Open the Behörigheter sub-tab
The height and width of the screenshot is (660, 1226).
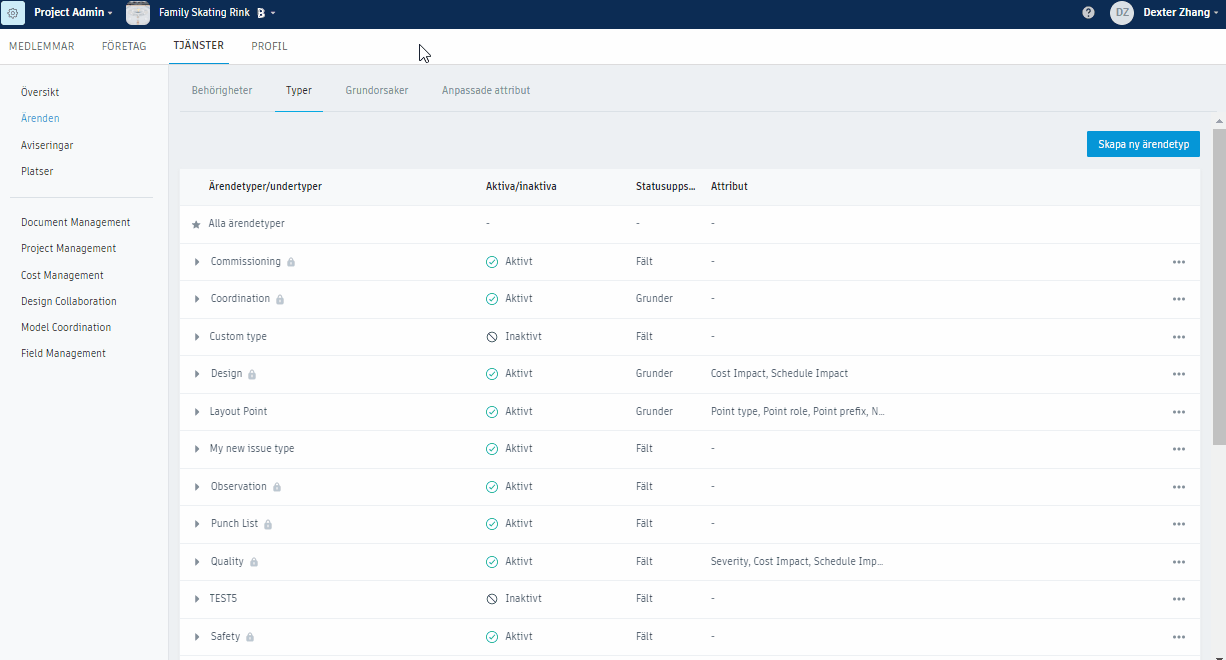(222, 90)
